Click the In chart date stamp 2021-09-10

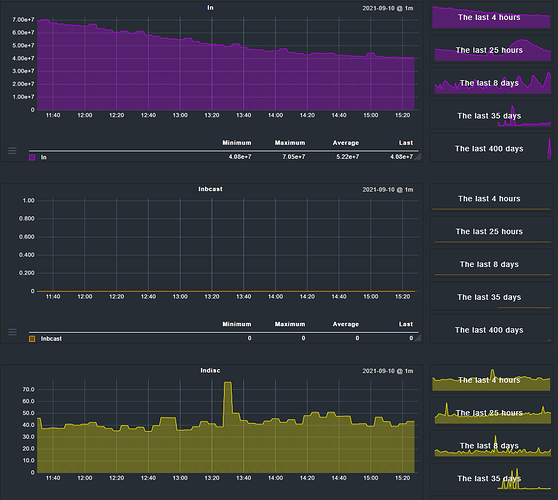pos(388,8)
